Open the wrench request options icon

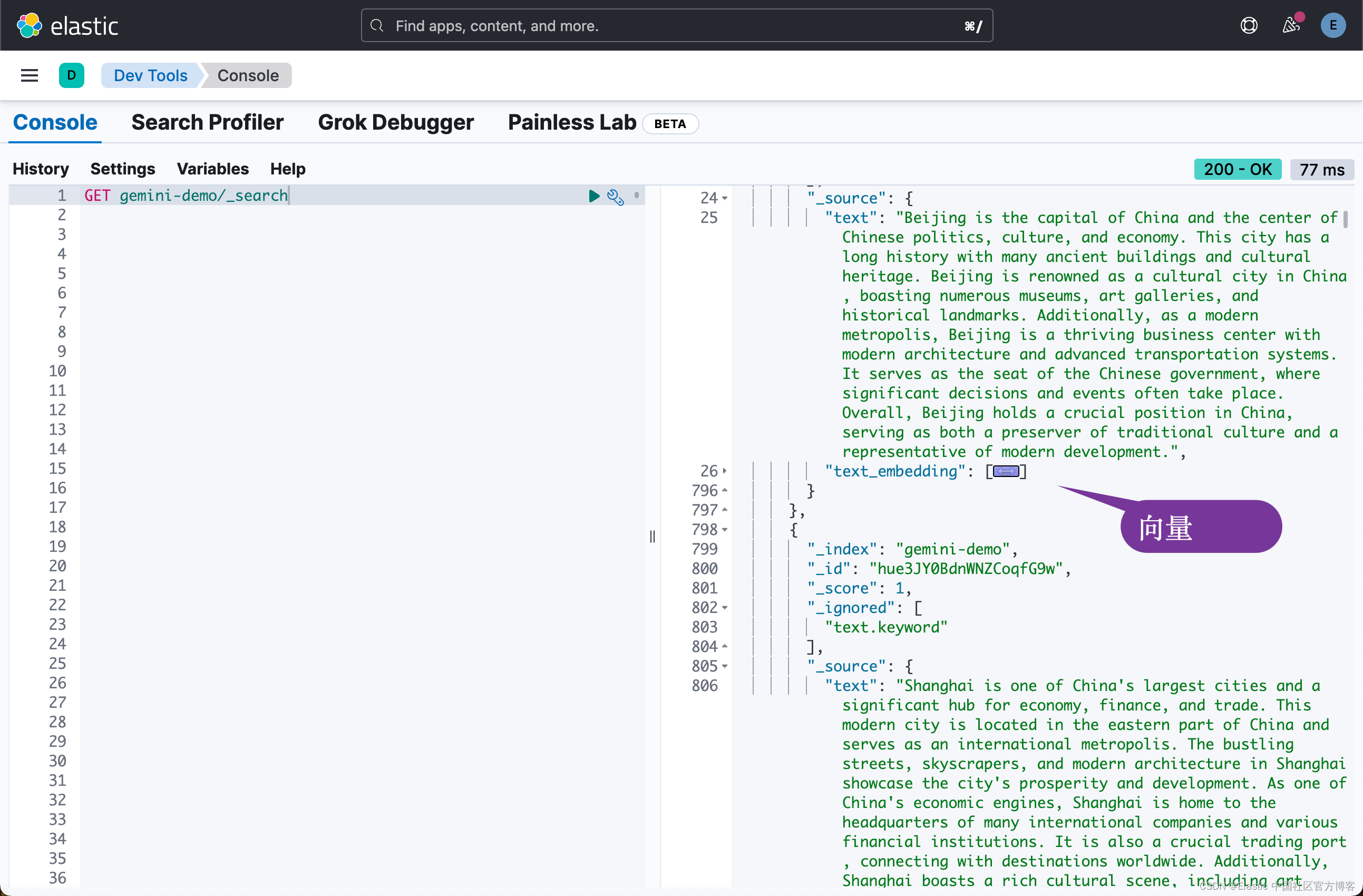(616, 197)
